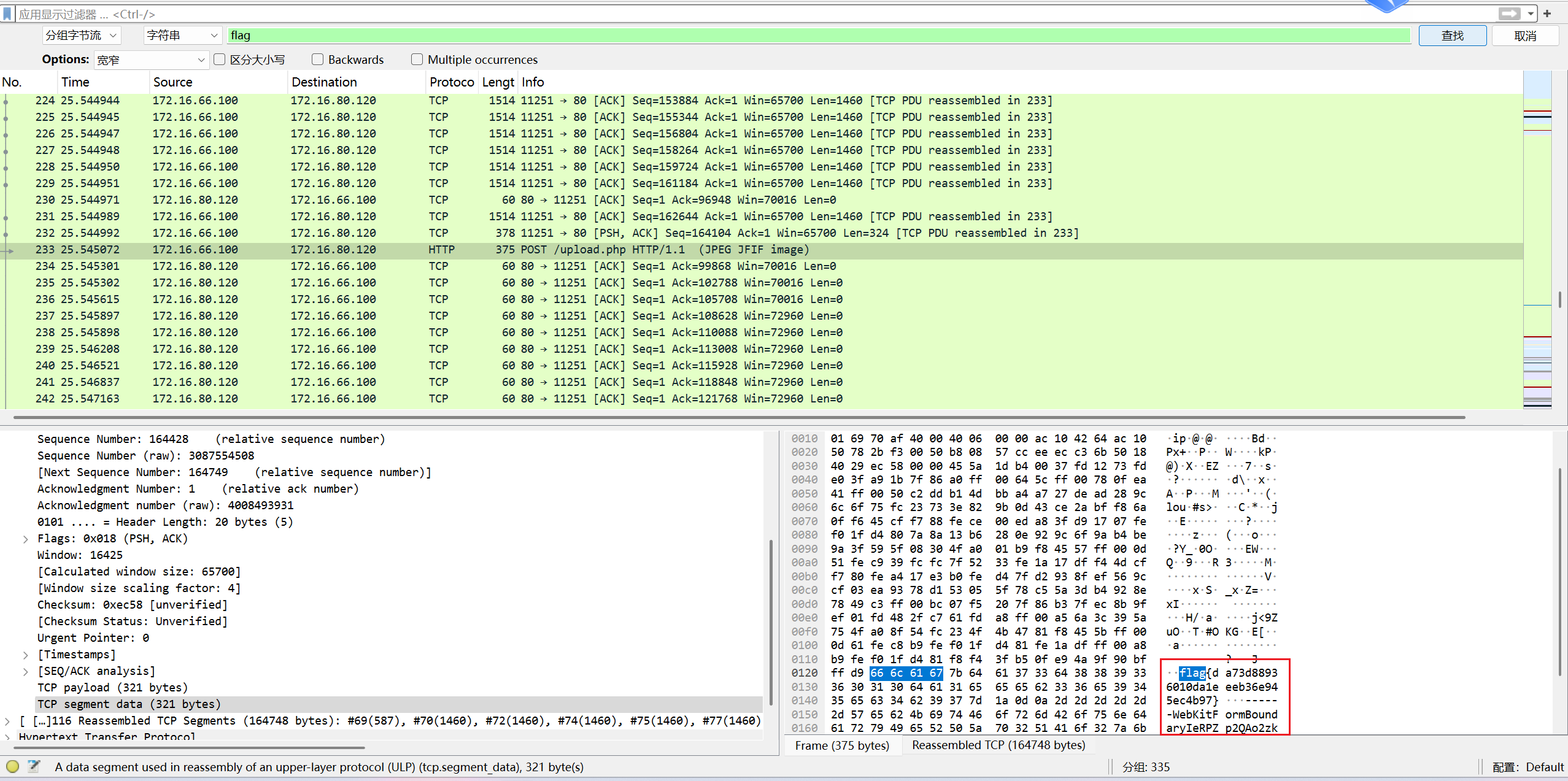Image resolution: width=1568 pixels, height=781 pixels.
Task: Switch to Reassembled TCP (164748 bytes) tab
Action: (998, 745)
